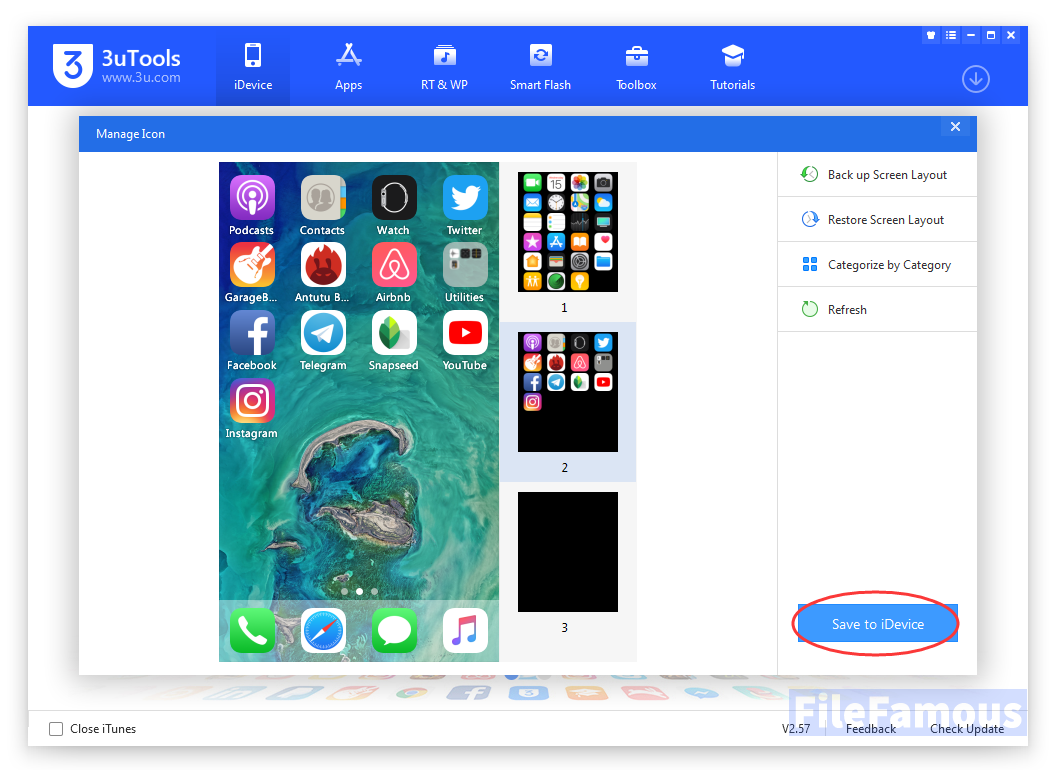Enable the Close iTunes checkbox
This screenshot has height=770, width=1057.
pyautogui.click(x=56, y=729)
